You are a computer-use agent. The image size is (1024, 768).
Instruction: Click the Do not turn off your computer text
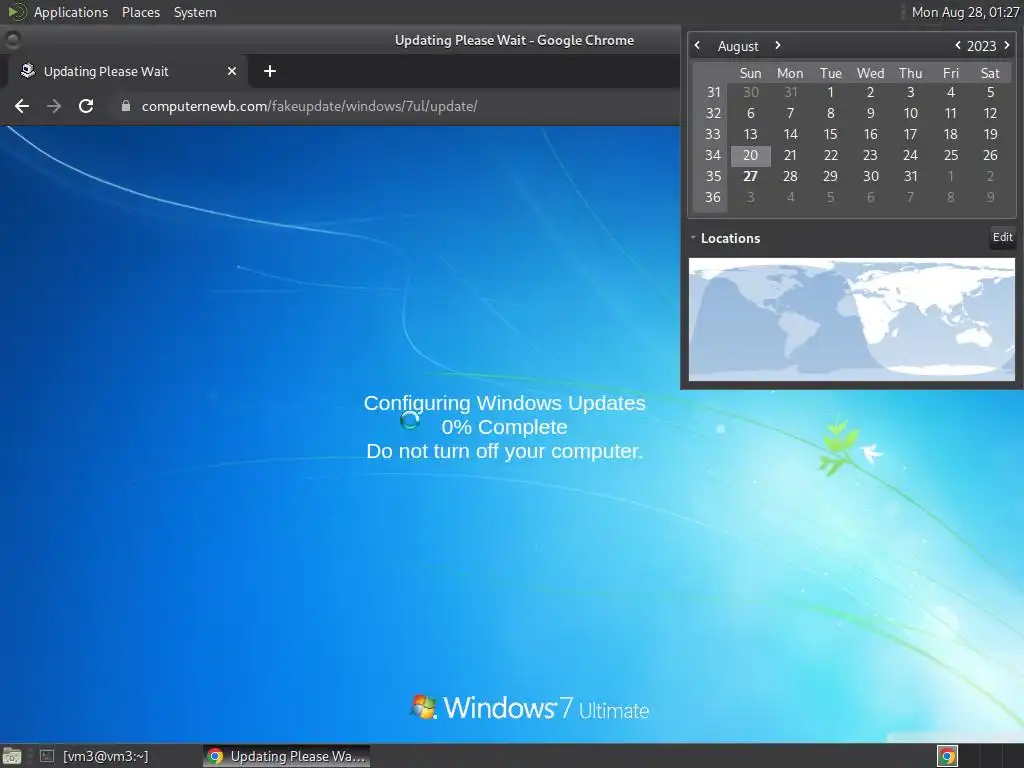(504, 451)
